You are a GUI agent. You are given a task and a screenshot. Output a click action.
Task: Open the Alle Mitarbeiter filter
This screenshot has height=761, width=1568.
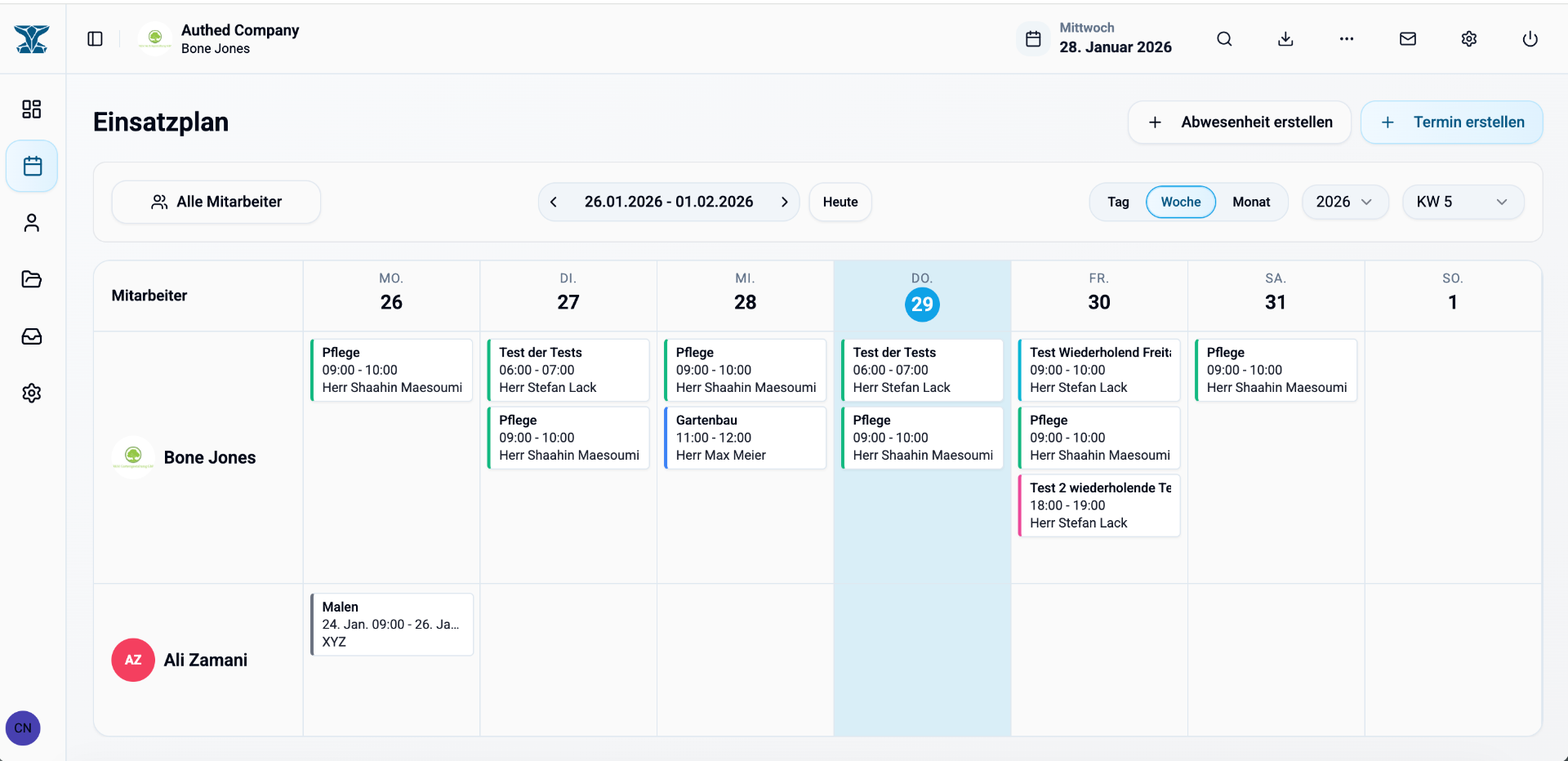216,202
